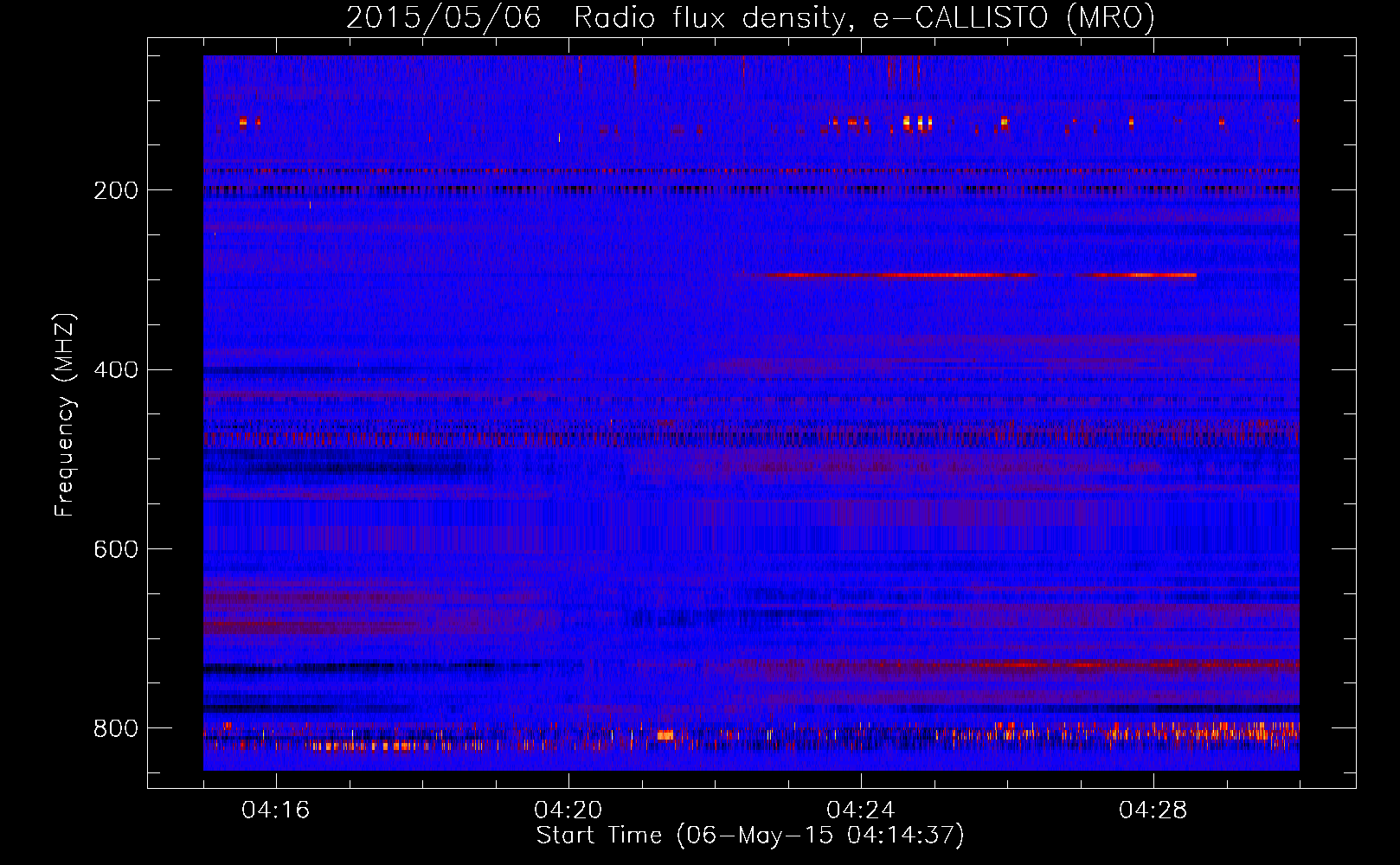Click the plot title 'Radio flux density, e-CALLISTO (MRO)'

coord(864,18)
